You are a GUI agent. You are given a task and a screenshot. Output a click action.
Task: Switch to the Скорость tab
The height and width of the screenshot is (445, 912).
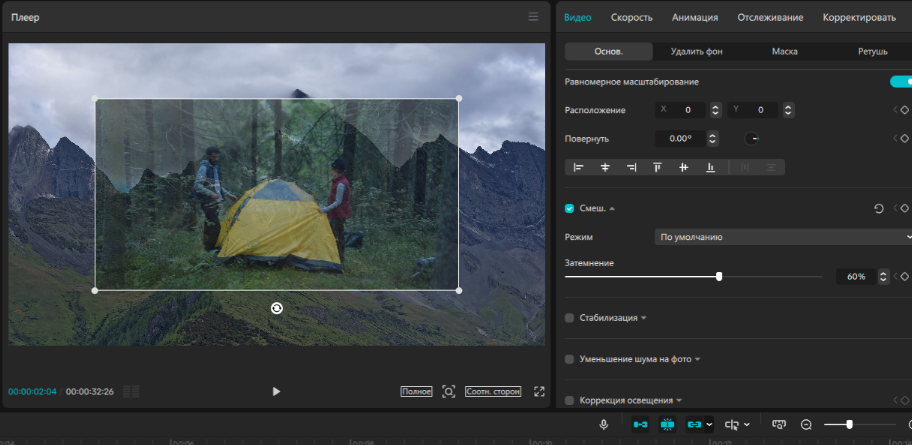pyautogui.click(x=632, y=17)
